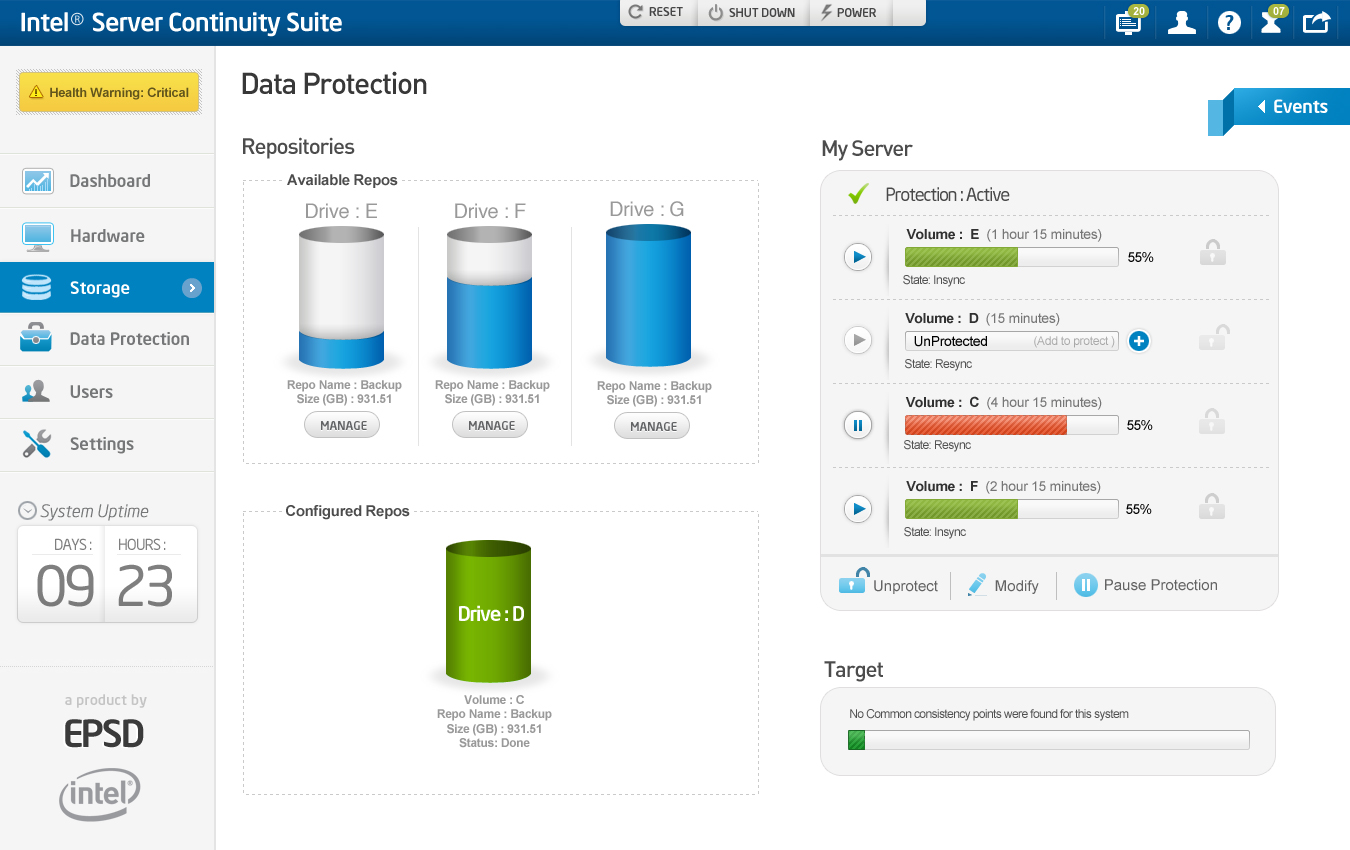This screenshot has width=1350, height=850.
Task: Toggle the lock icon for Volume C
Action: [1212, 421]
